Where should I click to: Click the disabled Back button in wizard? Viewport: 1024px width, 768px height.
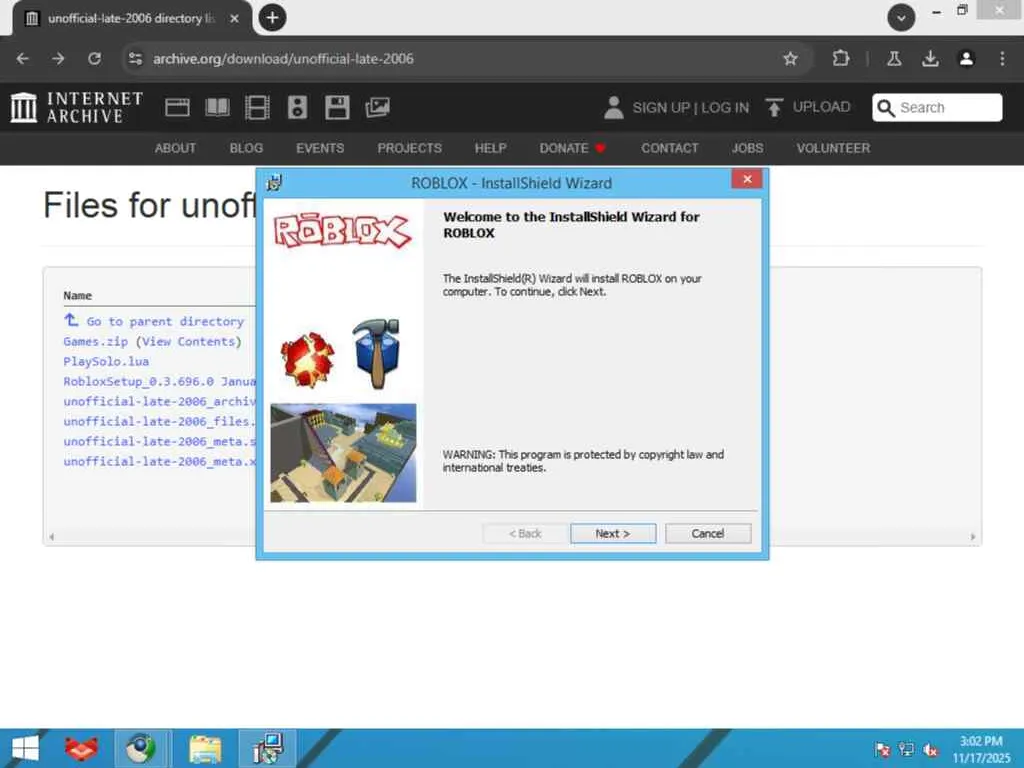(525, 534)
